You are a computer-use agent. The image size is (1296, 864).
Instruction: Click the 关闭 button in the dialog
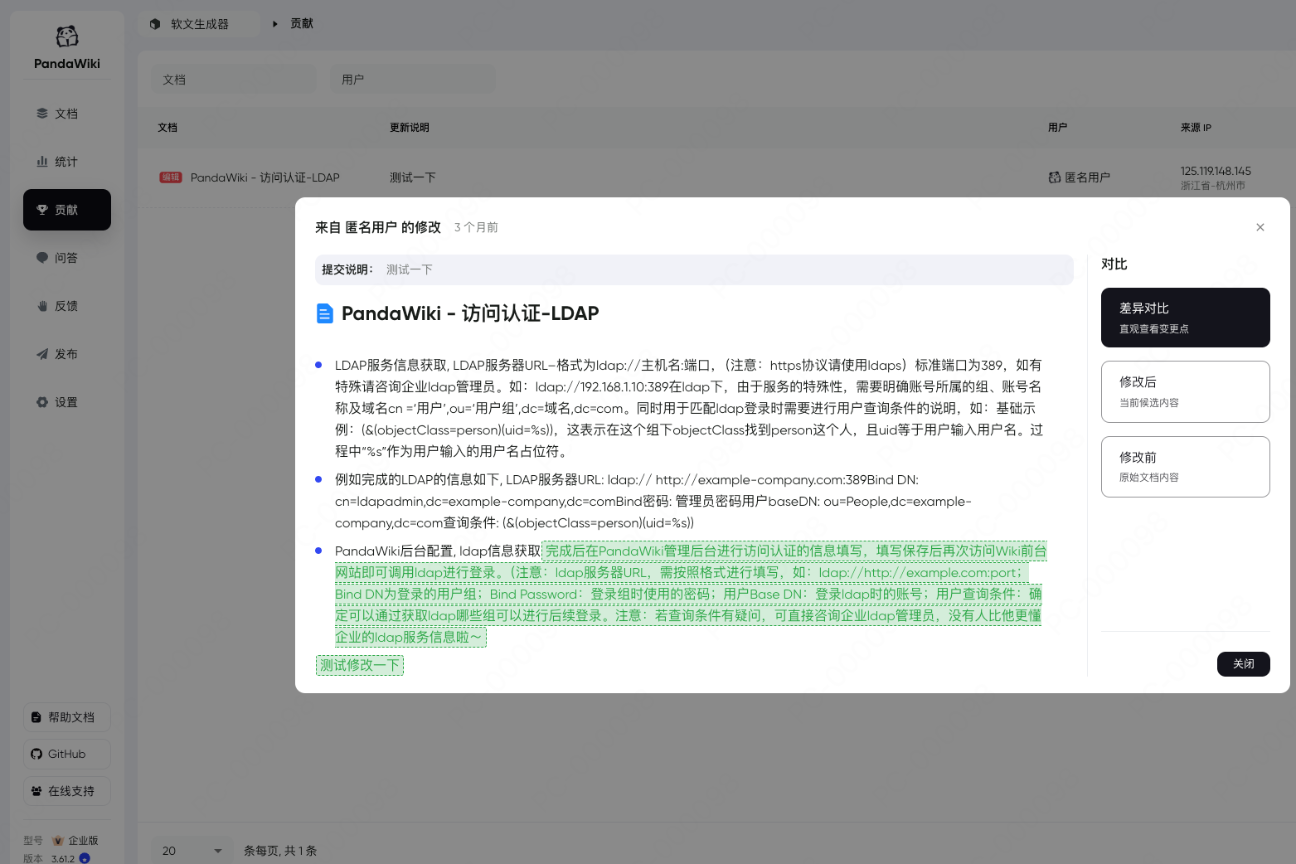pyautogui.click(x=1243, y=664)
